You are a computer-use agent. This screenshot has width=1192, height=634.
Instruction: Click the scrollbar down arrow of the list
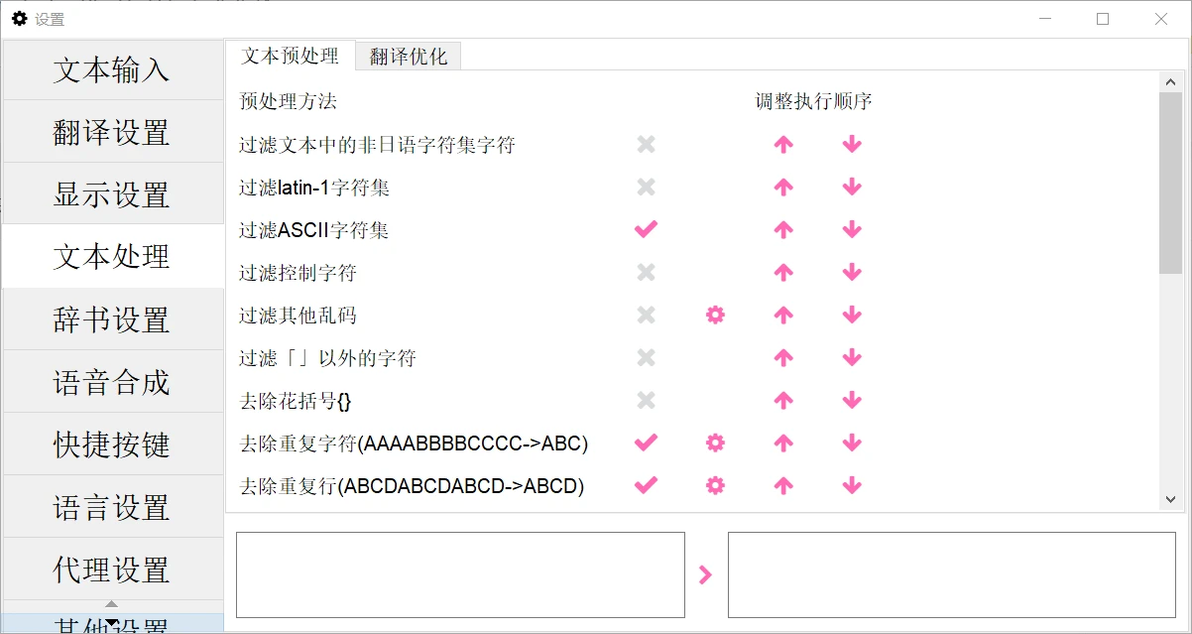tap(1170, 499)
